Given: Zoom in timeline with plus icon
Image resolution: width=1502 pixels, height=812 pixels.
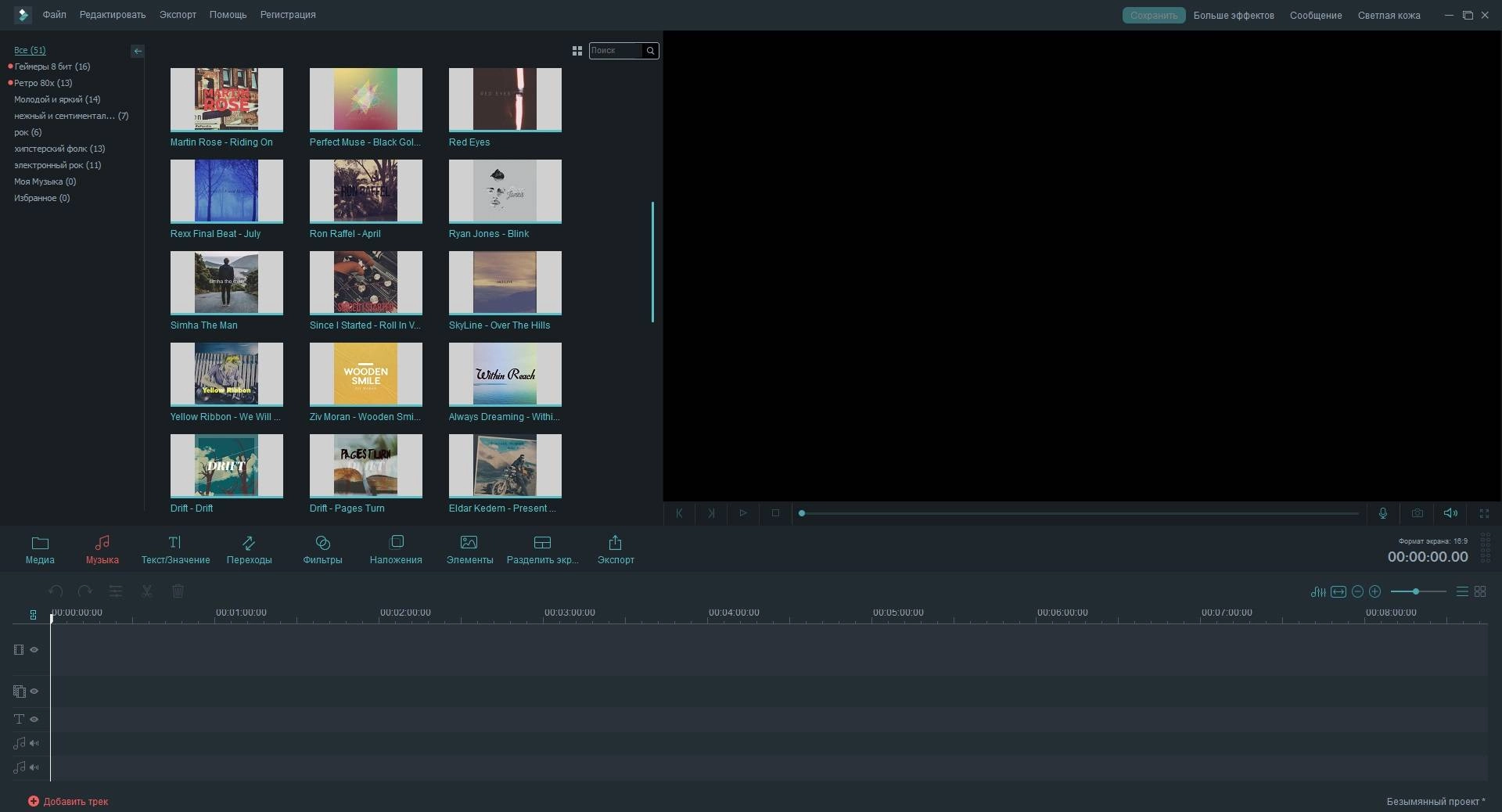Looking at the screenshot, I should [x=1374, y=591].
